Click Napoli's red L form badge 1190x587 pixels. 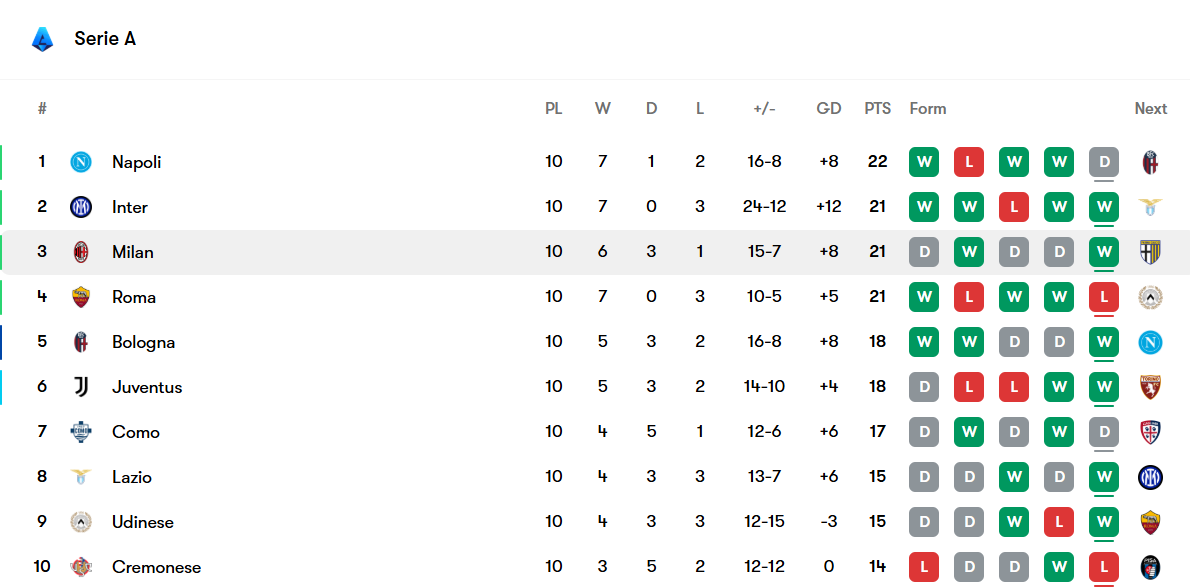968,162
